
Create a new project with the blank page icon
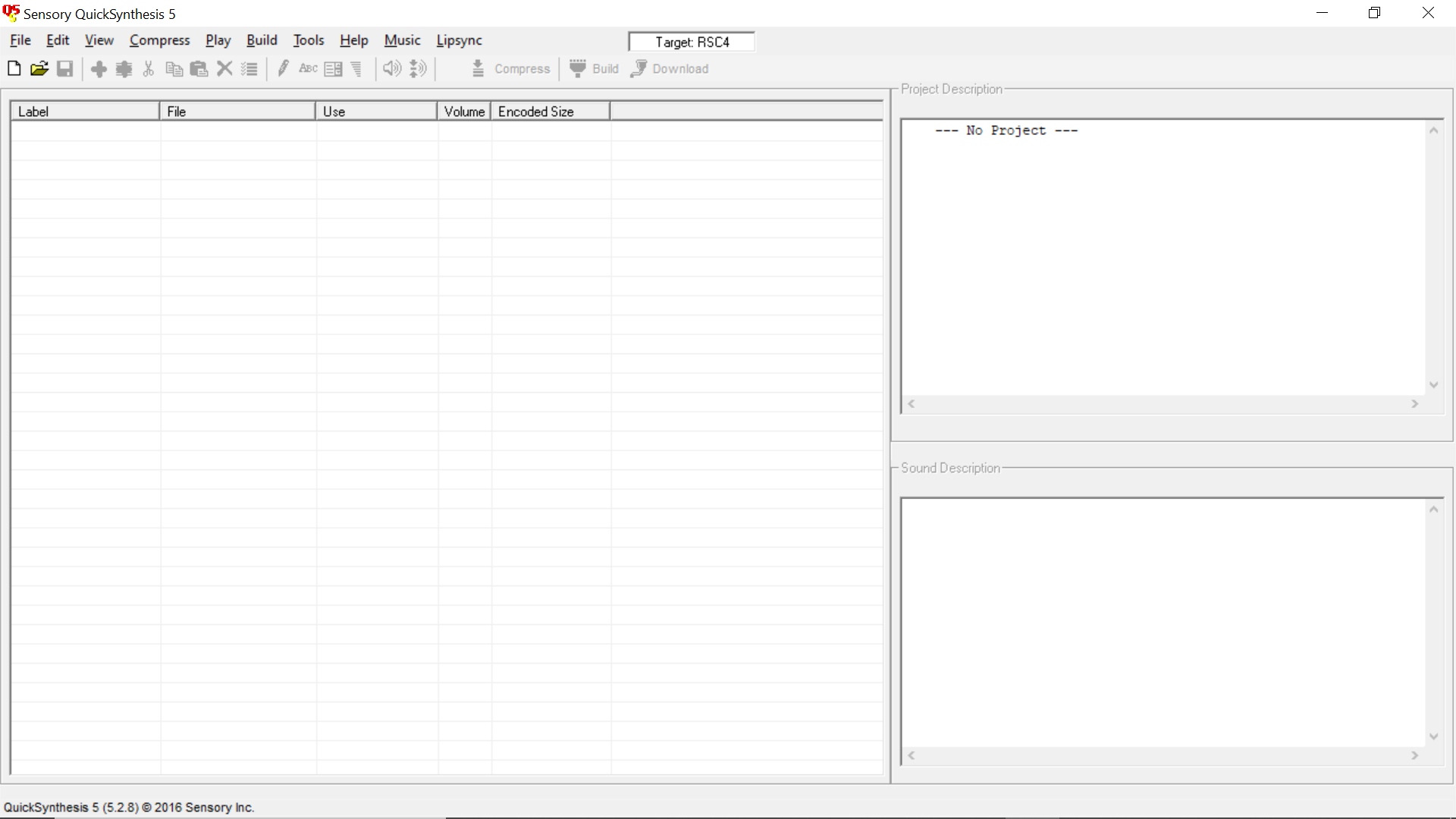click(14, 68)
